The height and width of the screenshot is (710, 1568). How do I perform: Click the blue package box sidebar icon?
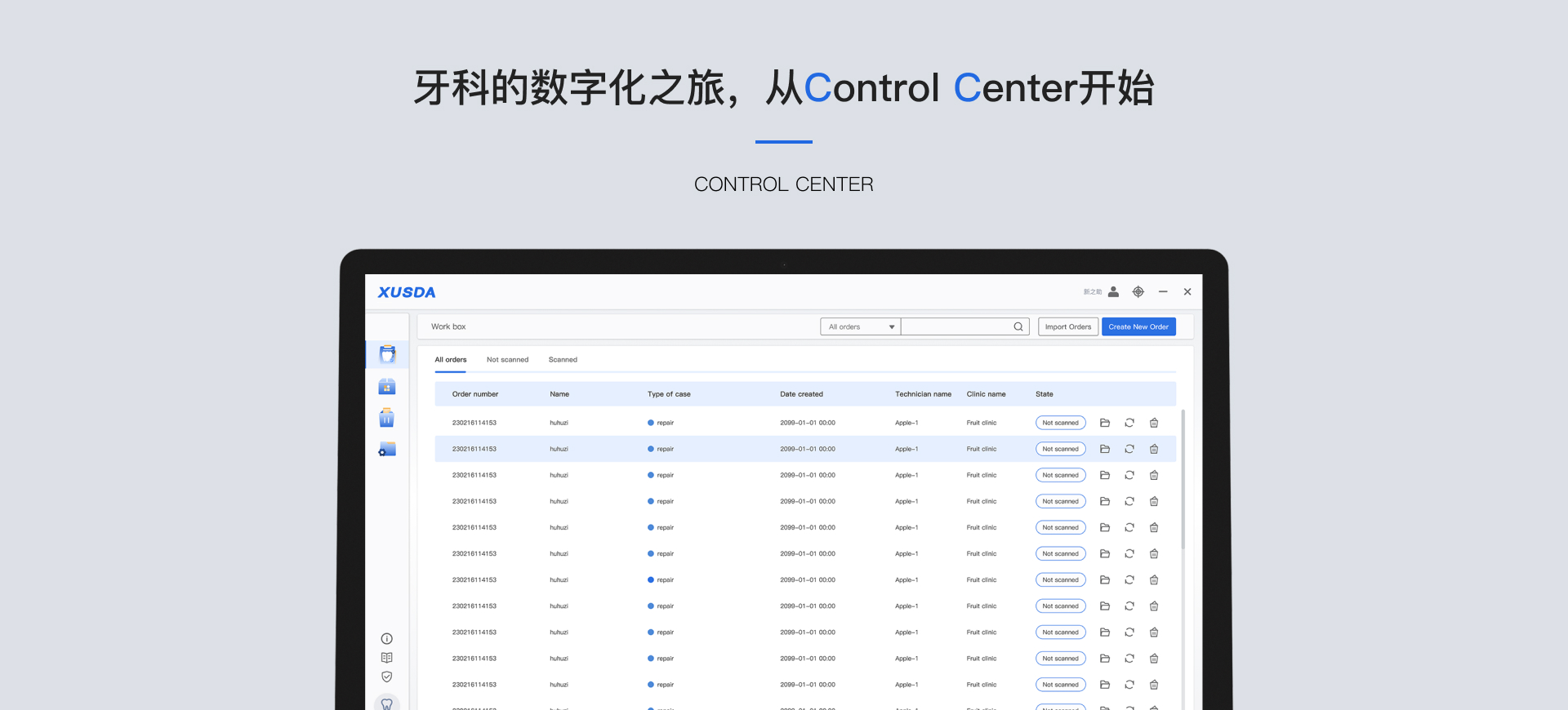[387, 387]
